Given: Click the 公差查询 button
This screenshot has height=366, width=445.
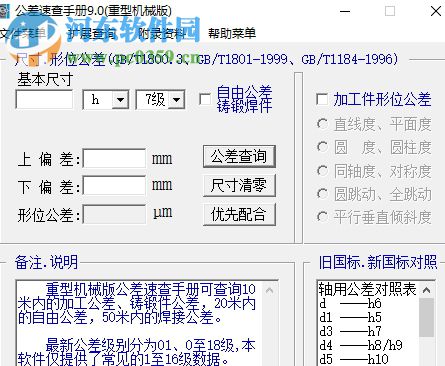Looking at the screenshot, I should coord(239,156).
